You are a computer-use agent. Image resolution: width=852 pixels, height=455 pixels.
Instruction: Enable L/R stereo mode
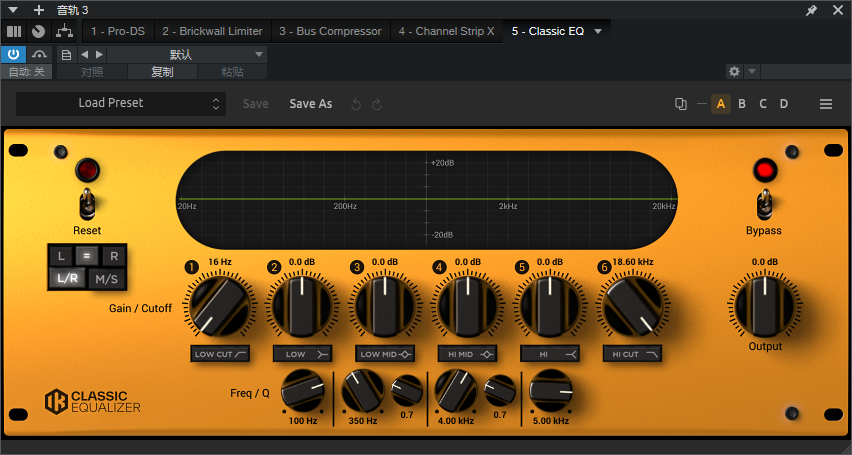coord(67,279)
